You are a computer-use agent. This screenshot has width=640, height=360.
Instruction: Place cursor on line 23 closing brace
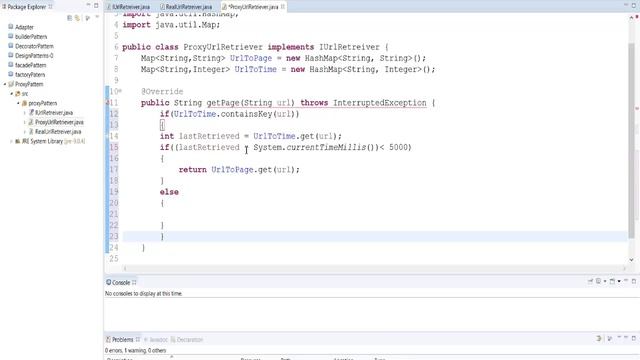(x=162, y=236)
